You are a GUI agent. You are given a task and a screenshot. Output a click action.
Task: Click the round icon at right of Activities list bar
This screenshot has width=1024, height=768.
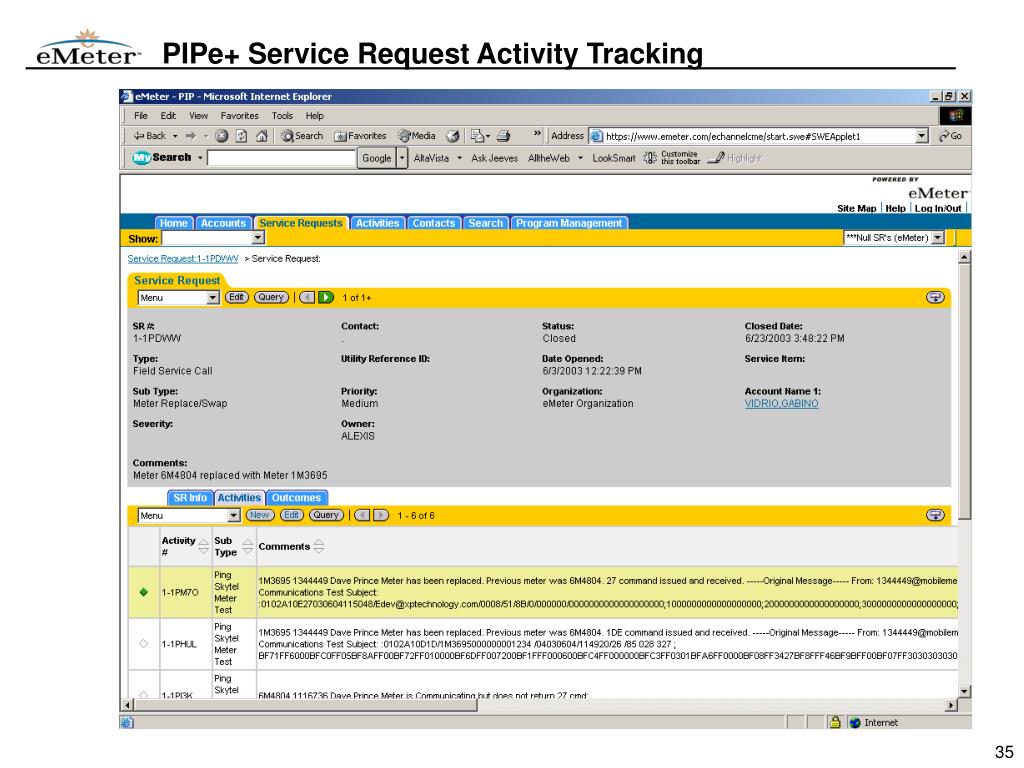935,515
